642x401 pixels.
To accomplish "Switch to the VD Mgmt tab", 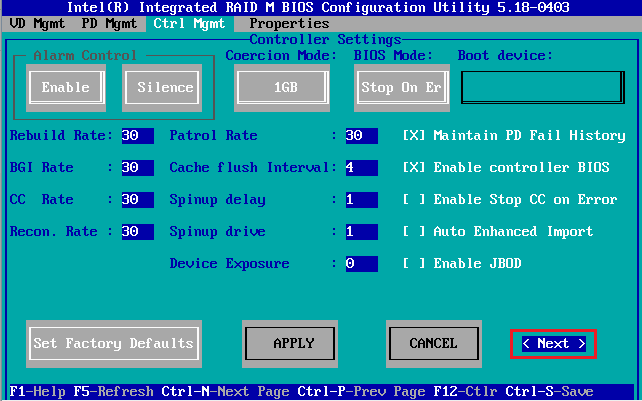I will 37,24.
